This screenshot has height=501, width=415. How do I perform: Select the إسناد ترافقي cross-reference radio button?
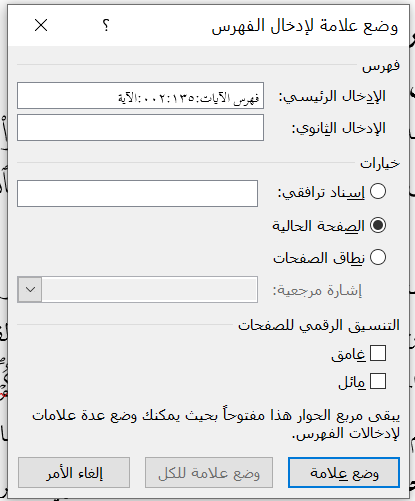point(378,191)
